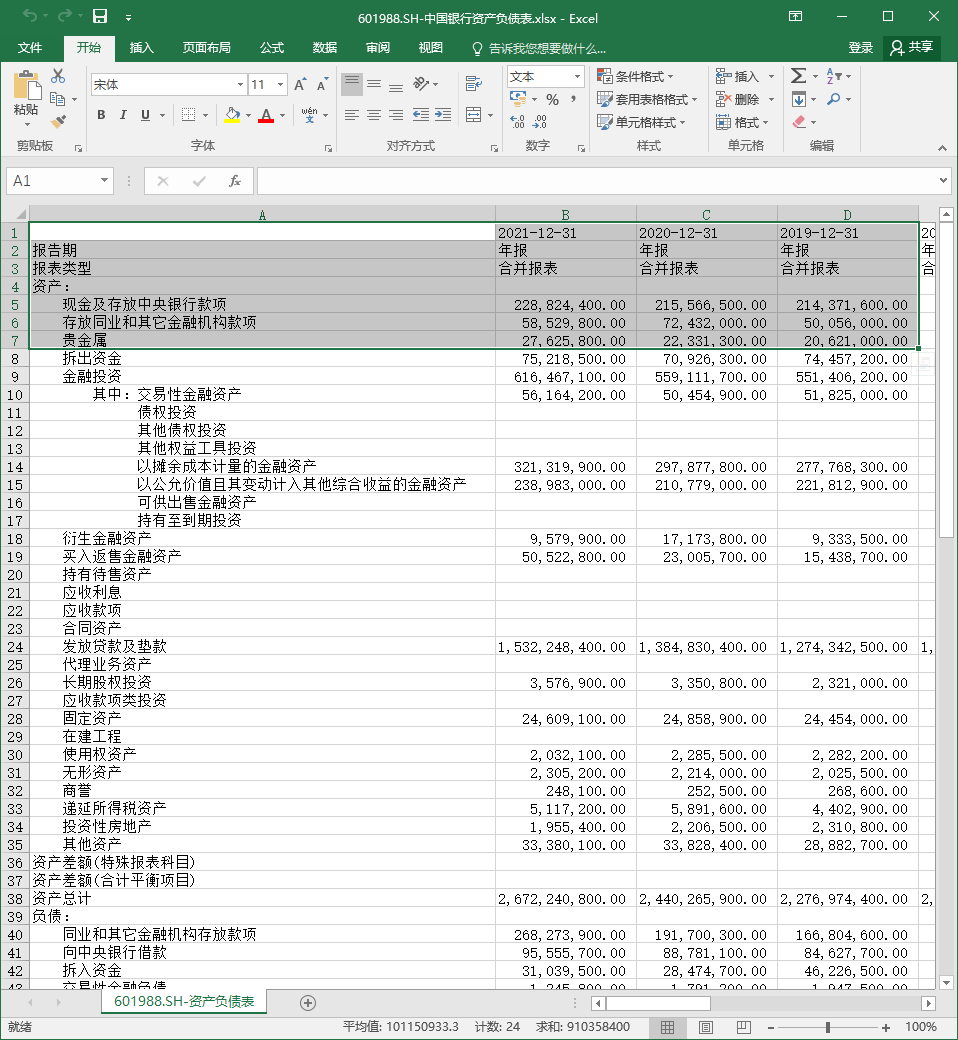Toggle Top Align vertical alignment

point(352,84)
